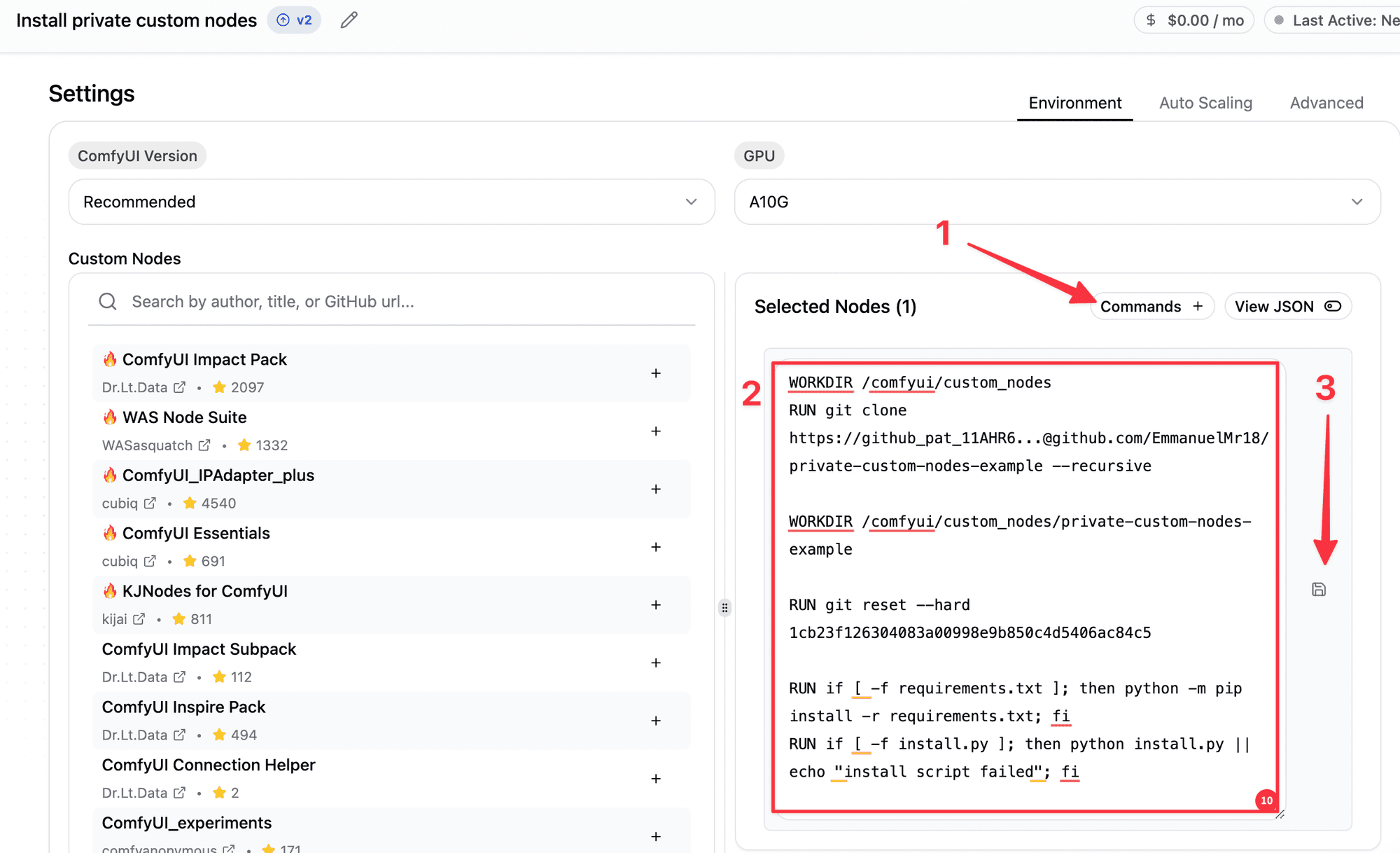This screenshot has height=853, width=1400.
Task: Click the plus toggle to add ComfyUI Essentials
Action: coord(656,547)
